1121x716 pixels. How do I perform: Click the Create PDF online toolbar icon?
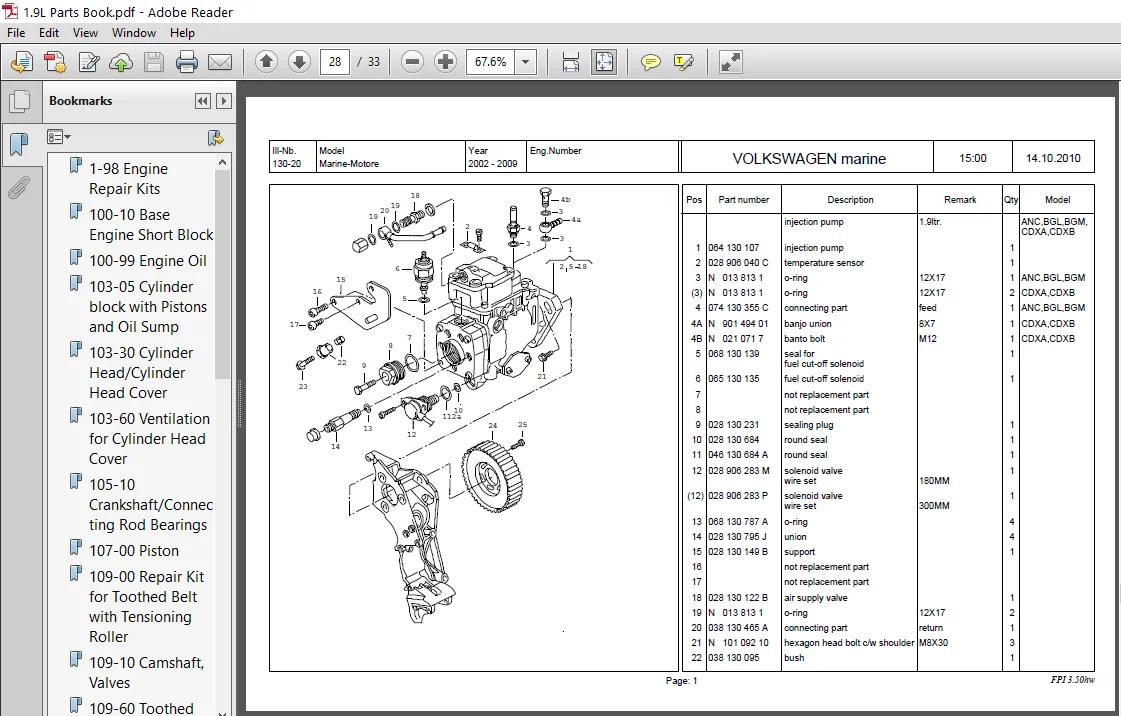click(21, 62)
